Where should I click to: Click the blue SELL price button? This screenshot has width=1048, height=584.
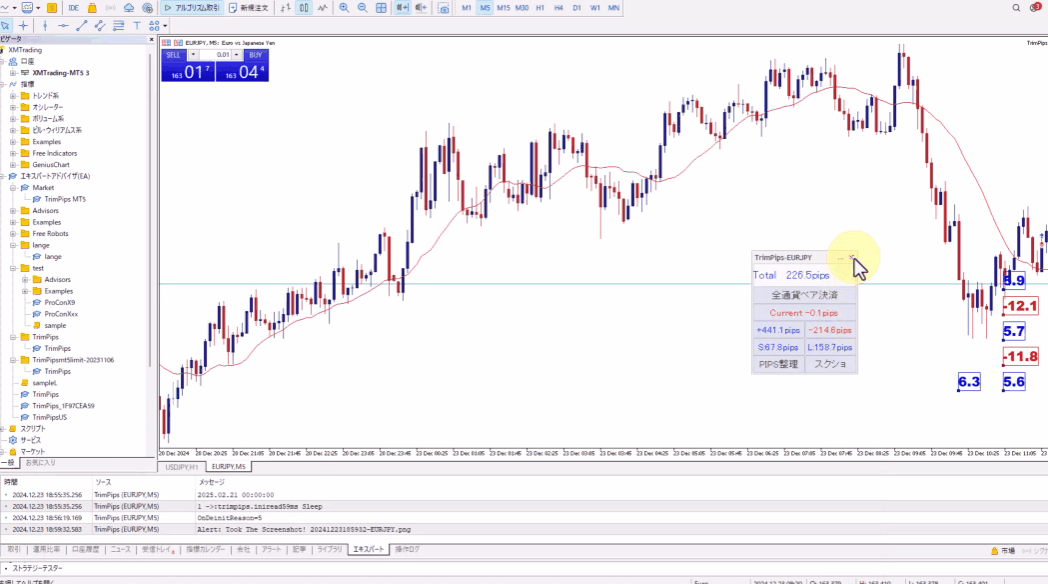187,72
